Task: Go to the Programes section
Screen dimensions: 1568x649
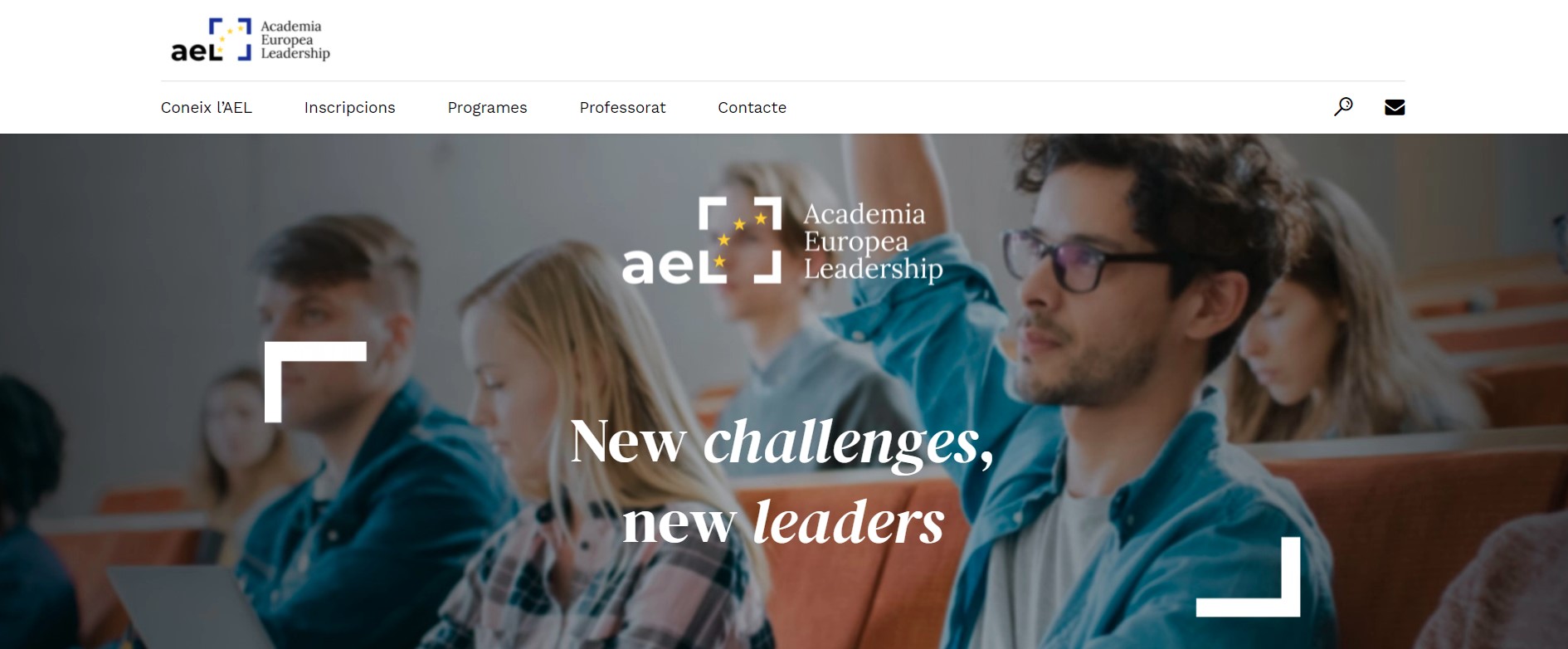Action: pyautogui.click(x=487, y=108)
